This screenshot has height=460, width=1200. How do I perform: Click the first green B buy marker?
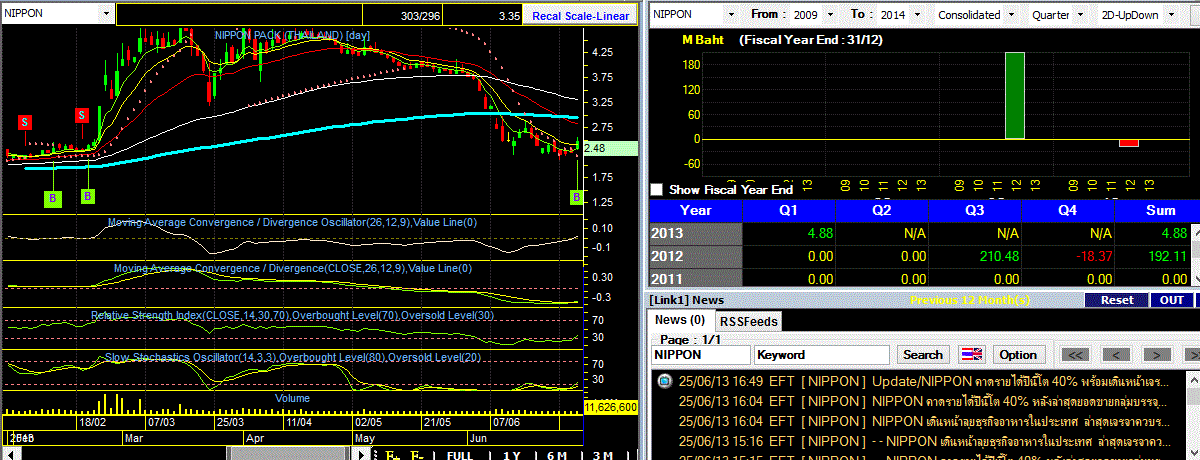(x=52, y=198)
